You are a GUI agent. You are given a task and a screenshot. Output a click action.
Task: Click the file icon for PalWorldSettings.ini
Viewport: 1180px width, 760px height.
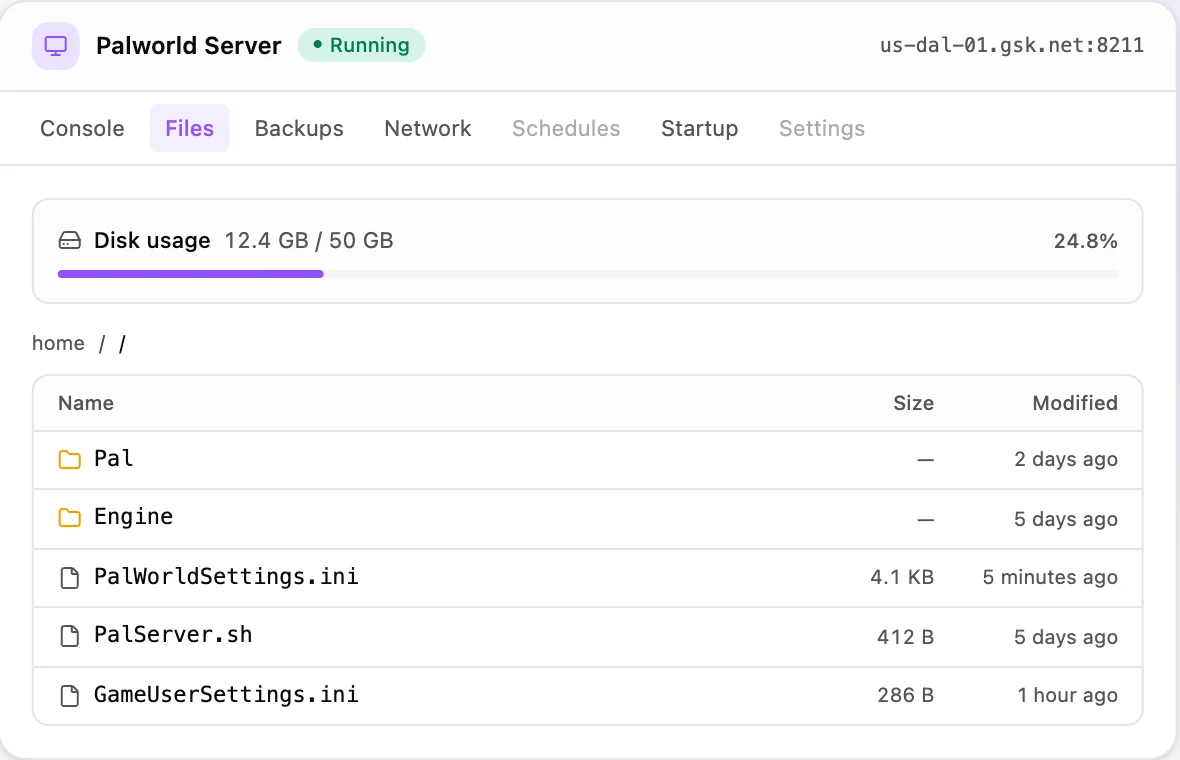point(69,577)
